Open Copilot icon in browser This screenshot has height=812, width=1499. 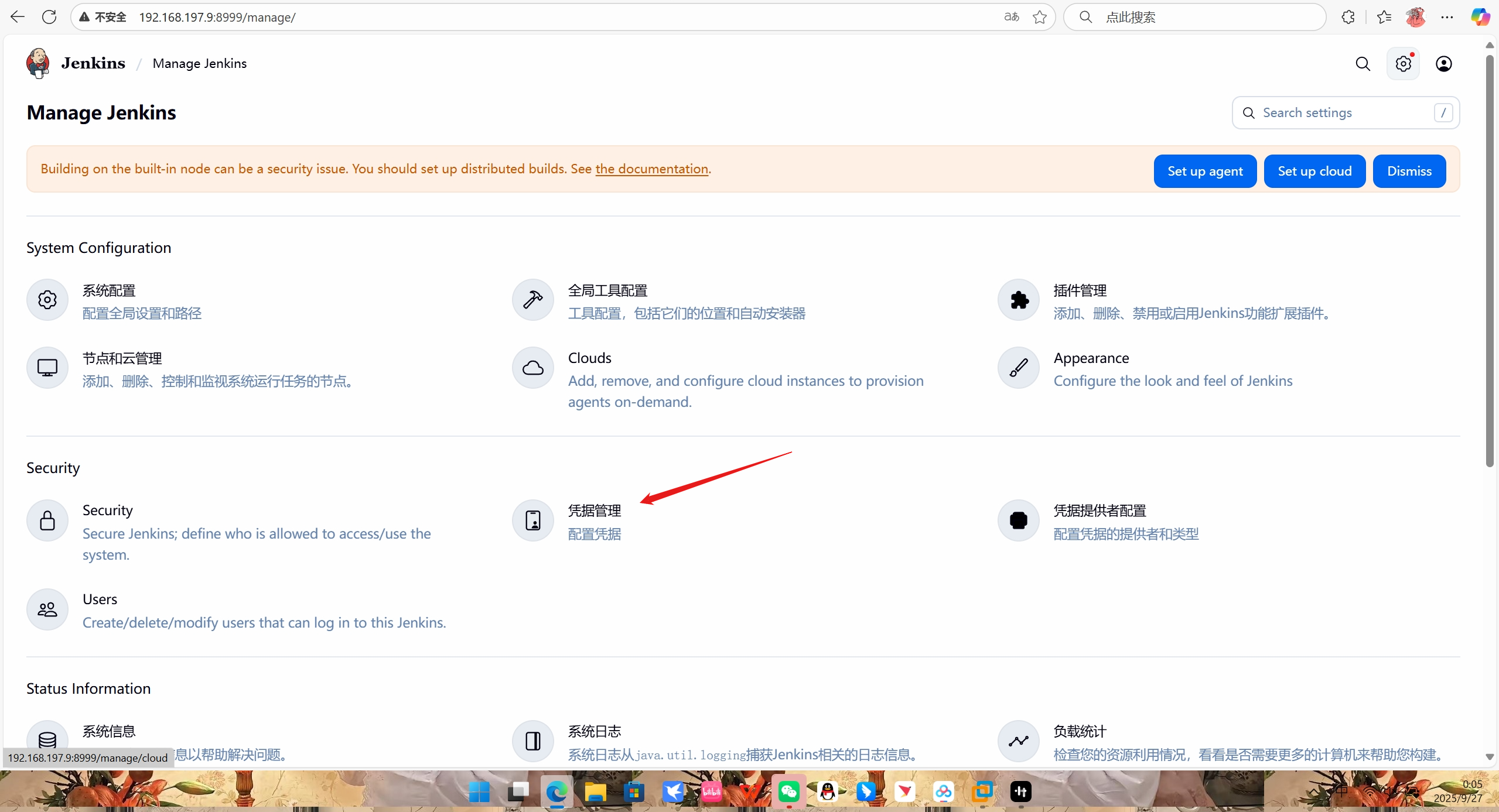[x=1480, y=17]
